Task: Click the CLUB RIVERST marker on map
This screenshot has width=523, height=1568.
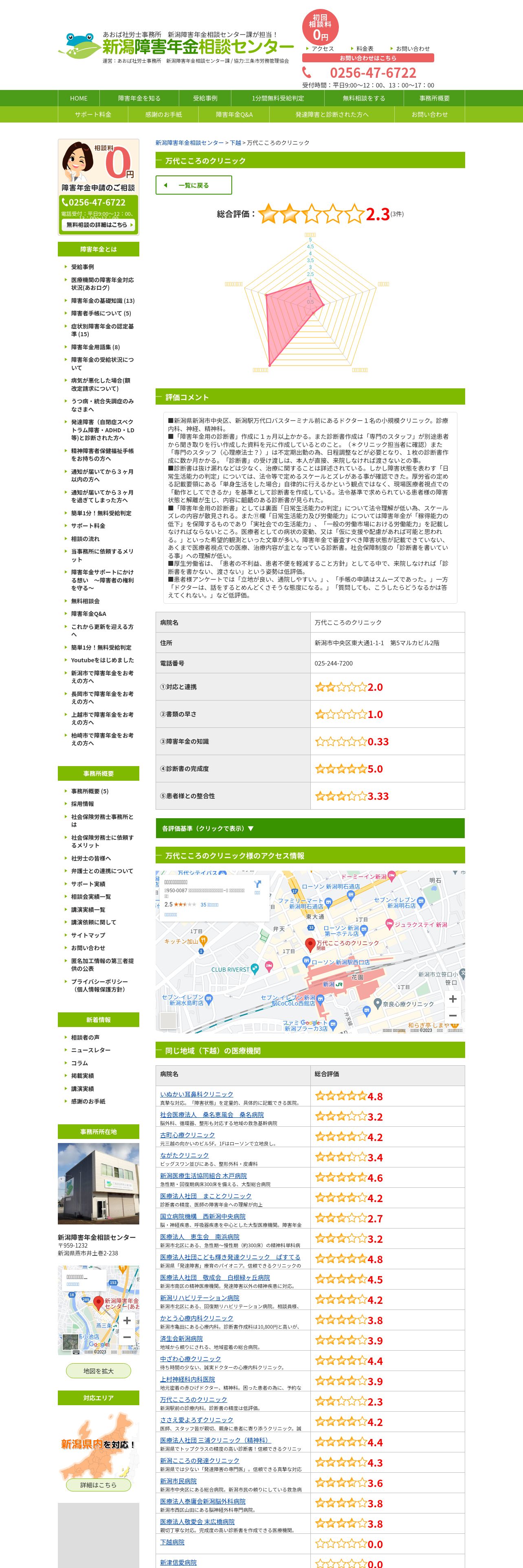Action: click(255, 969)
